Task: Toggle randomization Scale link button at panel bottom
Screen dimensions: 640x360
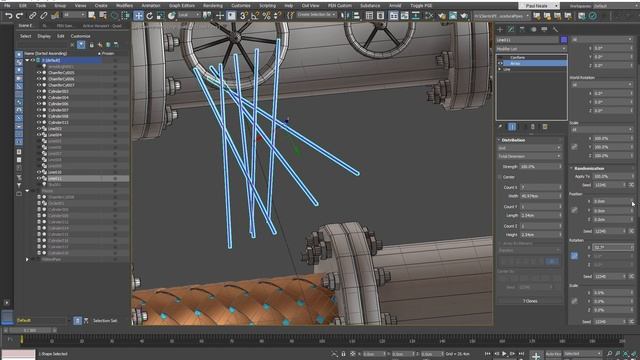Action: (574, 301)
